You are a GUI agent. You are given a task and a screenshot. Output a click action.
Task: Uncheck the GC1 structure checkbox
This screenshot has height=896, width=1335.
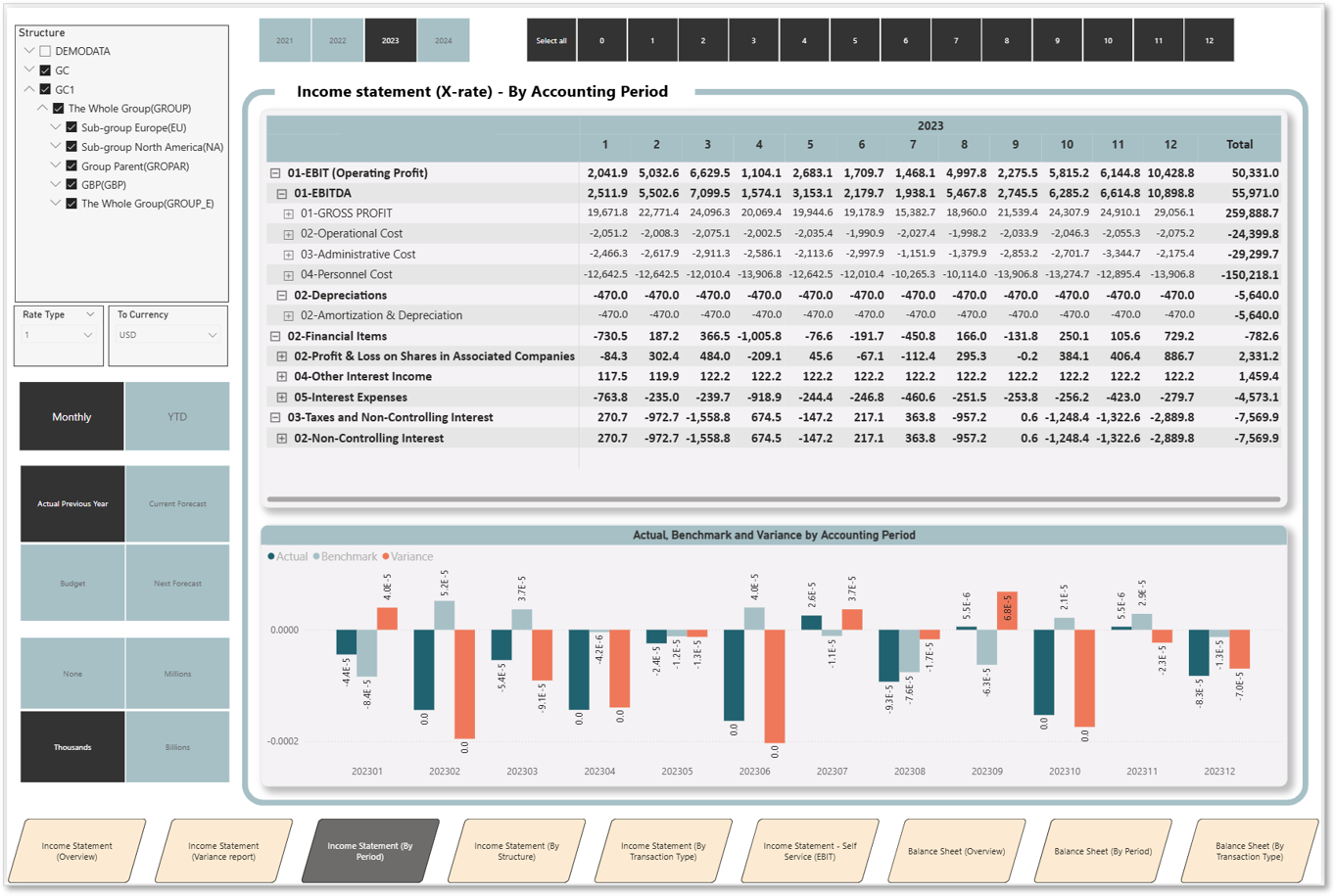click(45, 89)
